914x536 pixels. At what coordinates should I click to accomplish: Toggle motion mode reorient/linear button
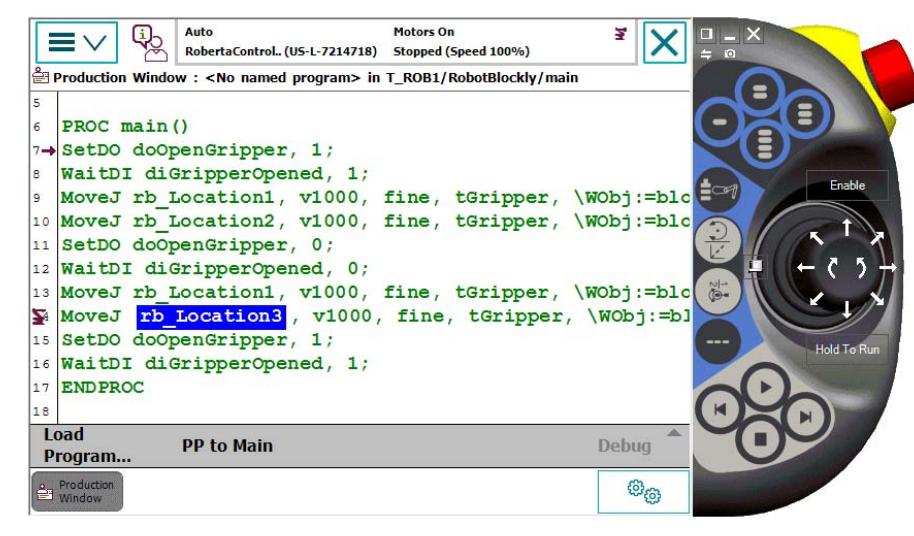tap(718, 239)
